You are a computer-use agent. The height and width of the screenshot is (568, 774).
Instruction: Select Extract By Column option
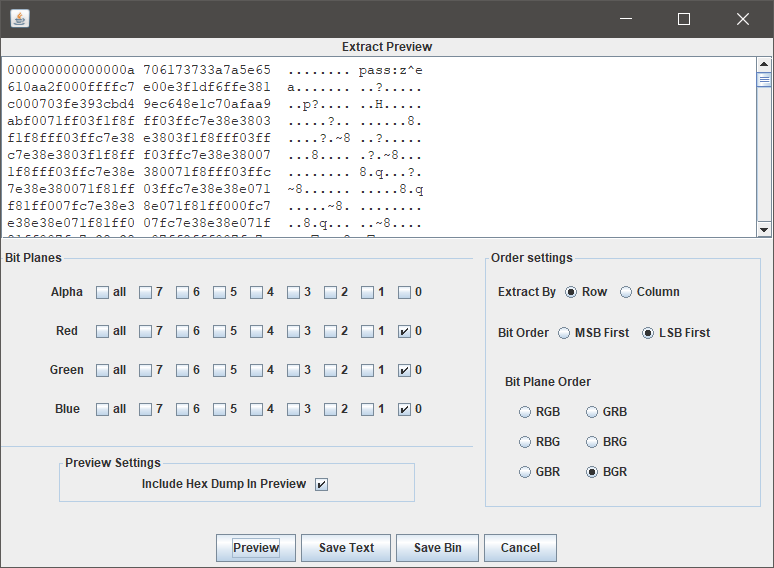[625, 292]
